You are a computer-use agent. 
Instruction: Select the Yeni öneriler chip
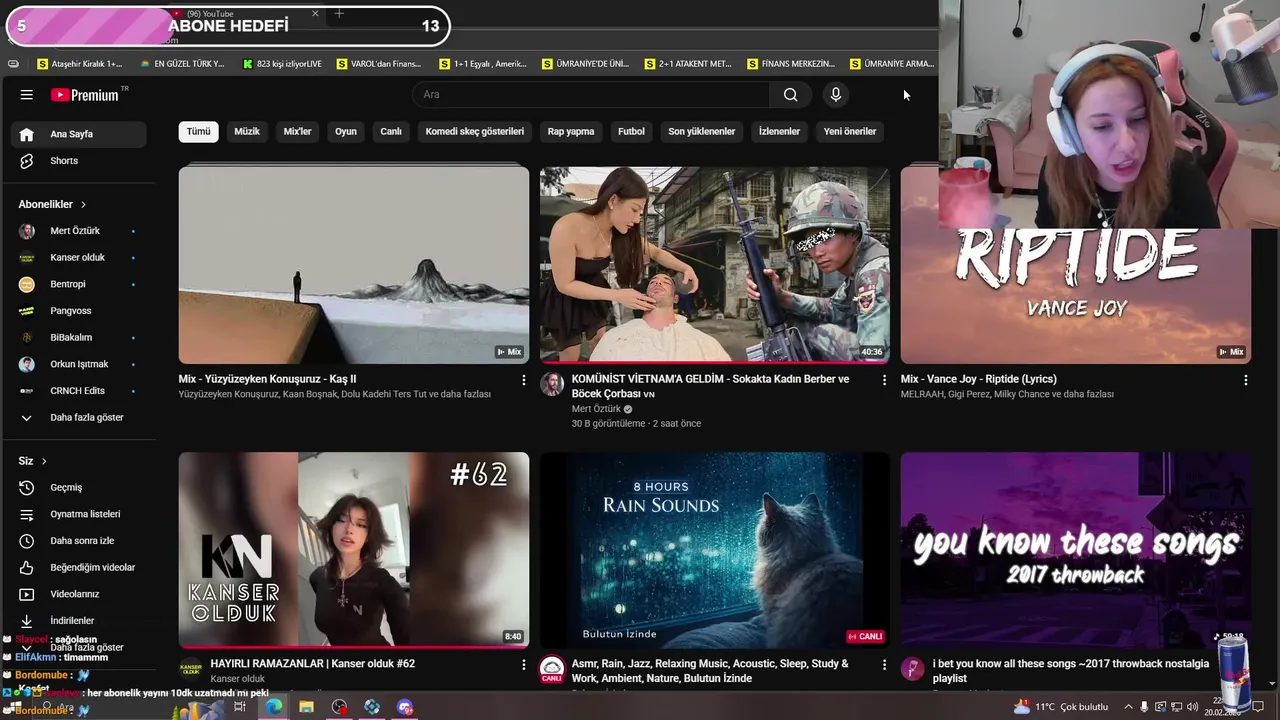pyautogui.click(x=850, y=132)
